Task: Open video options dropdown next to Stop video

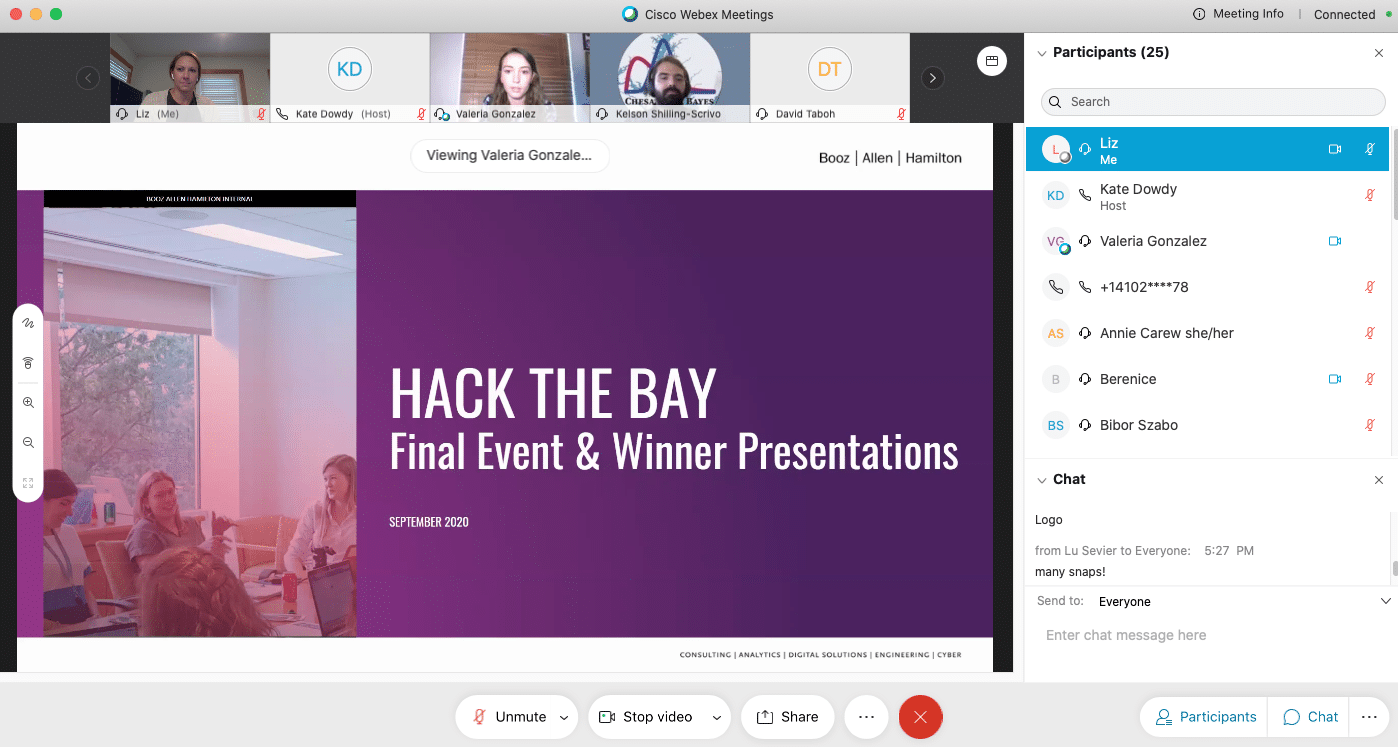Action: tap(716, 718)
